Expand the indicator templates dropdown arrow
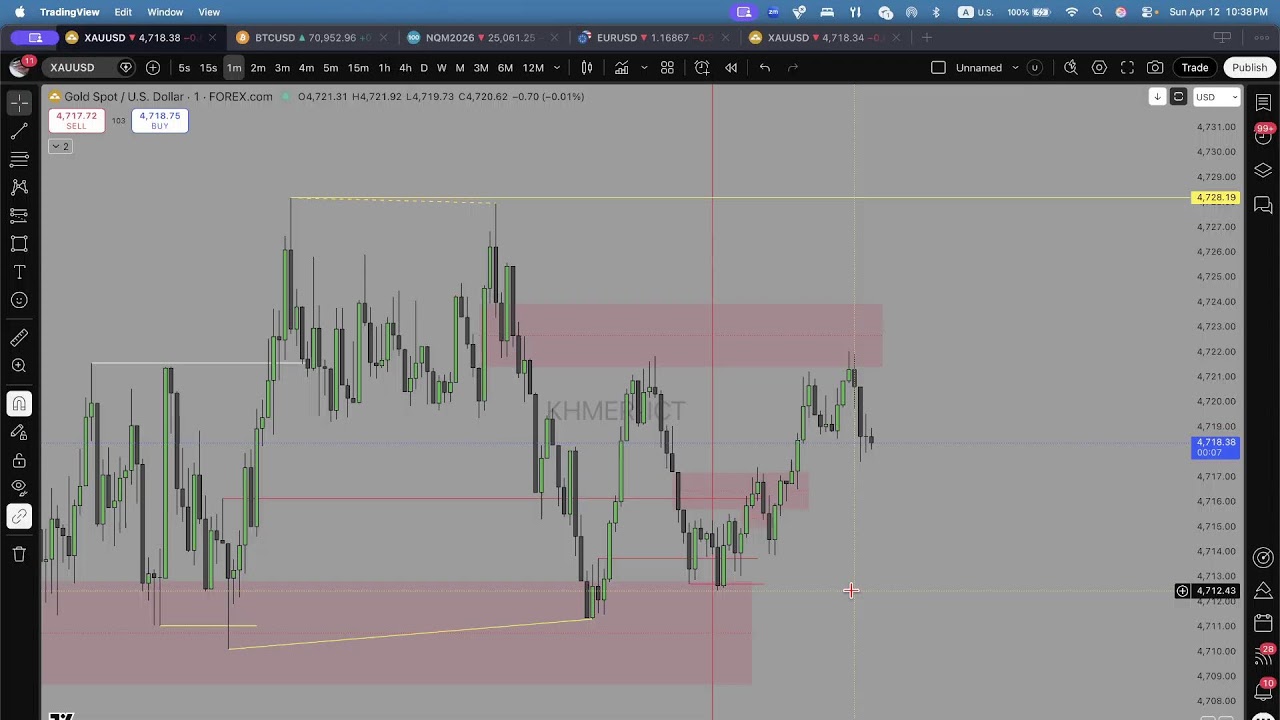The image size is (1280, 720). coord(644,67)
